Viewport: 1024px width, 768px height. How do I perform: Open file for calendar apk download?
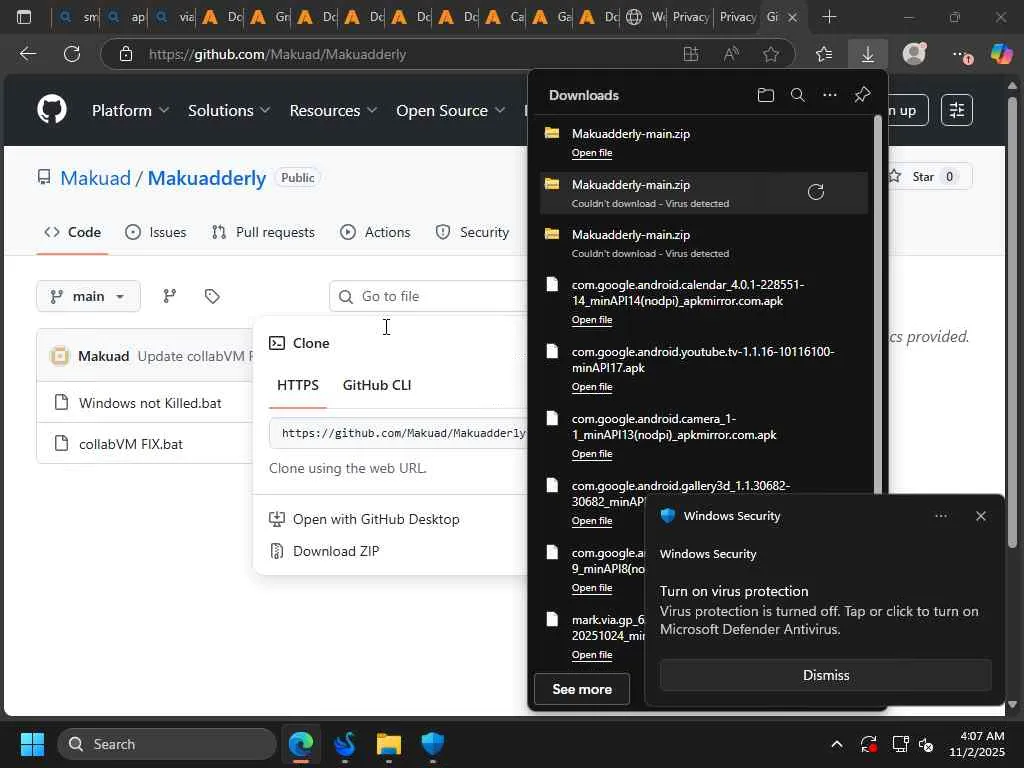592,320
